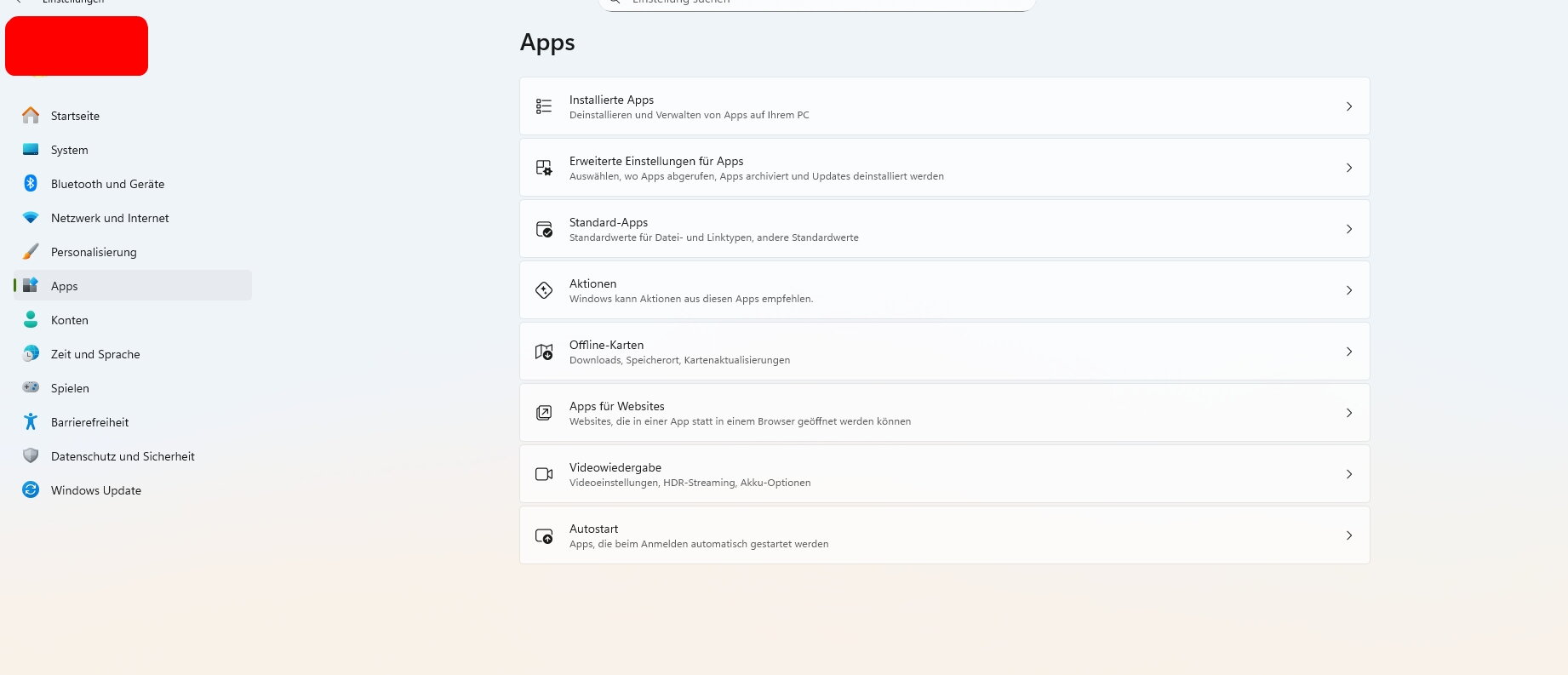
Task: Open Standard-Apps via the right chevron
Action: (x=1349, y=229)
